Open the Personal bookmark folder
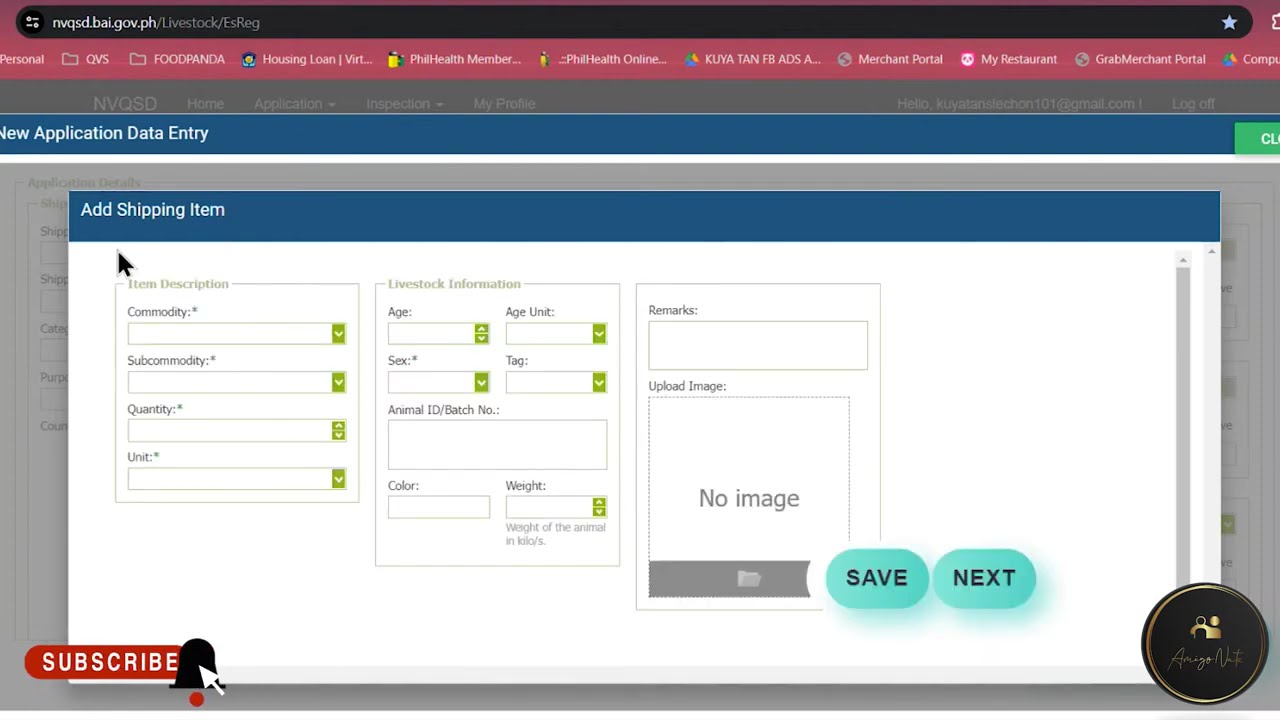Viewport: 1280px width, 720px height. [x=22, y=59]
